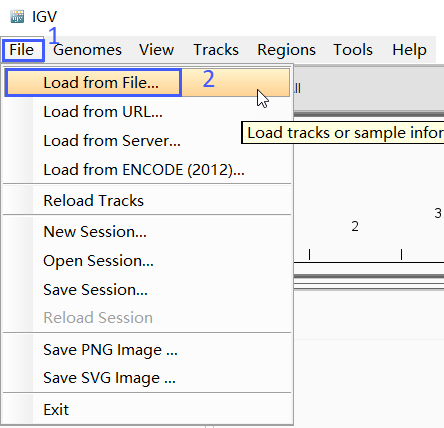Open the Tools menu

tap(353, 50)
